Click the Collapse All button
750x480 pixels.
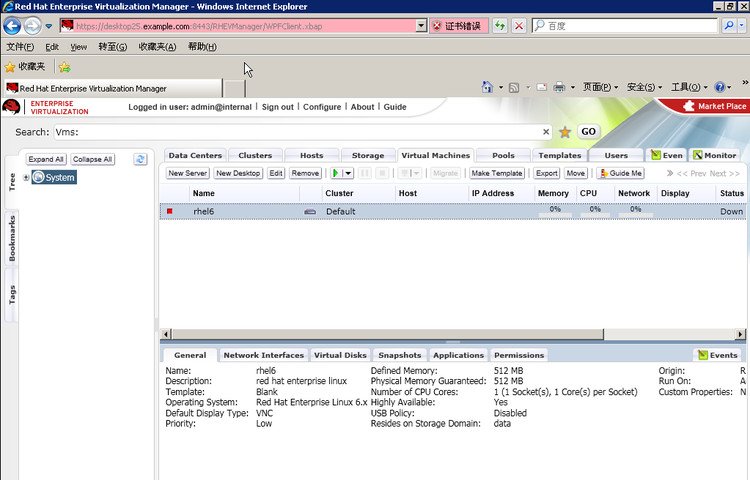coord(92,159)
